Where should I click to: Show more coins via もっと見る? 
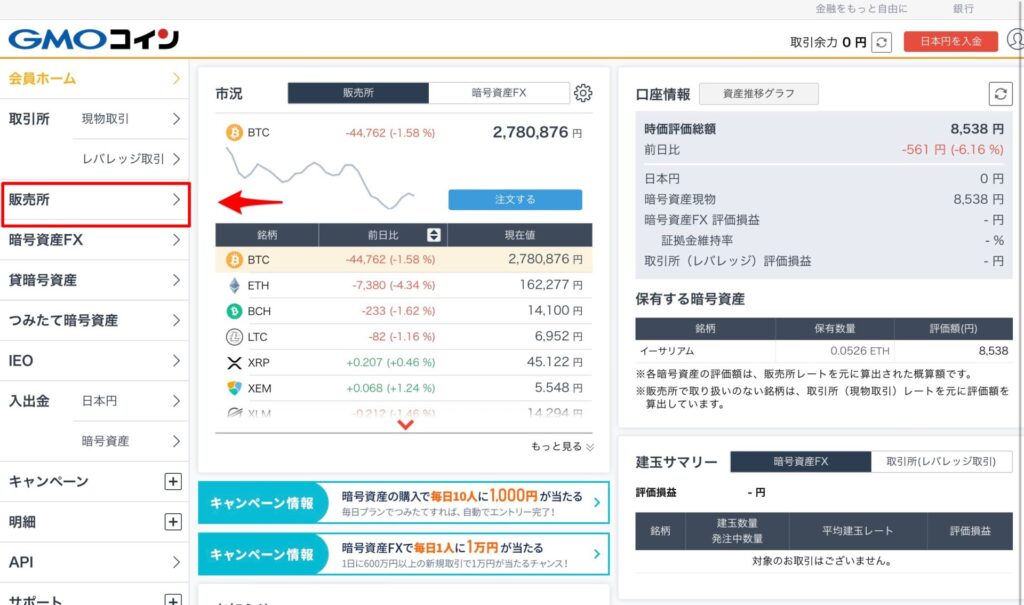562,447
